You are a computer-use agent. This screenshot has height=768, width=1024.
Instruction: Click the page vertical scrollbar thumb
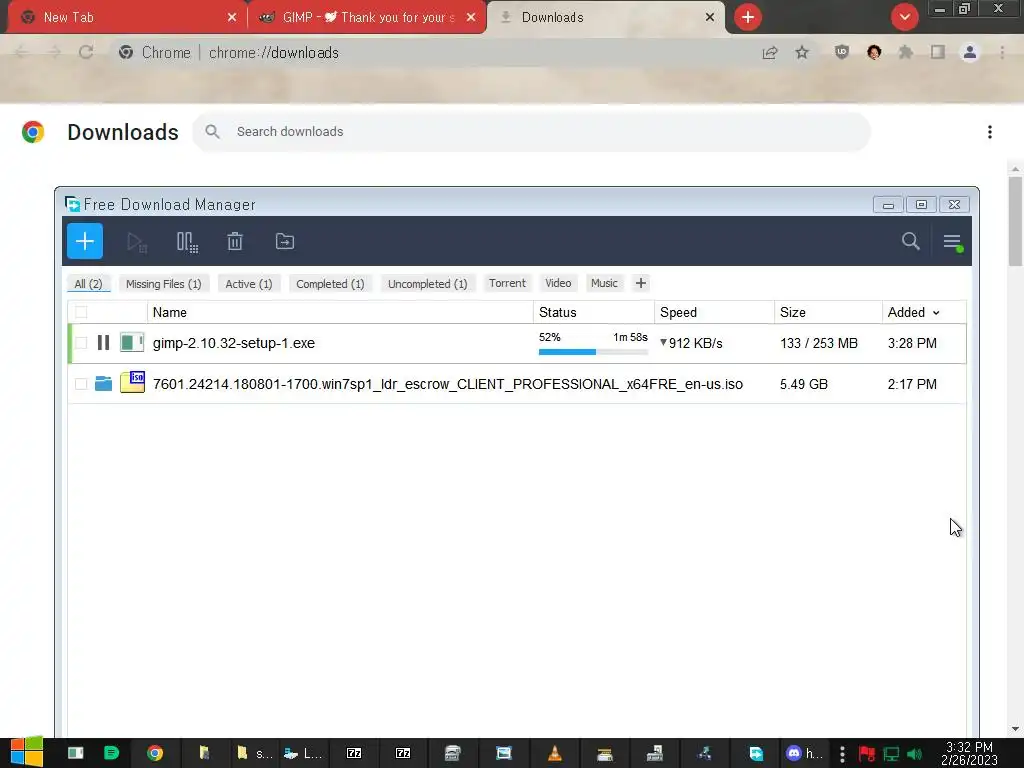coord(1015,221)
